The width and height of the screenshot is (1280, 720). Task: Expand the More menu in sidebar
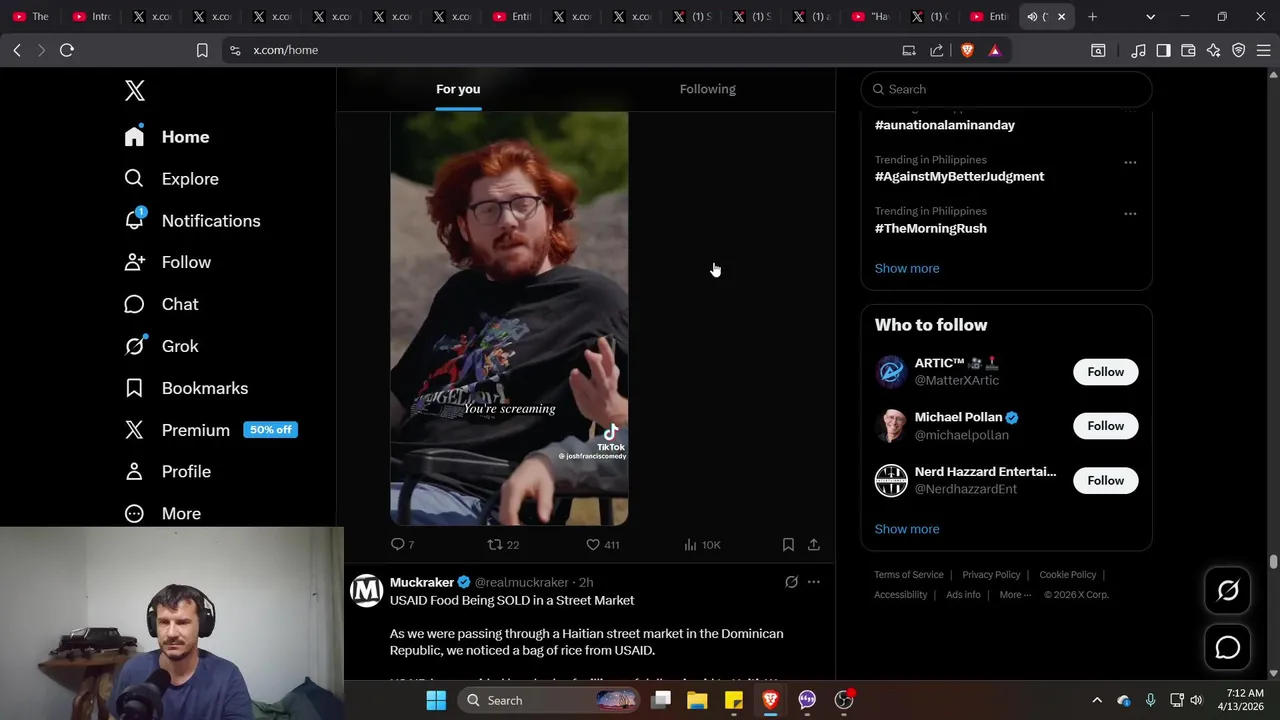[x=163, y=513]
